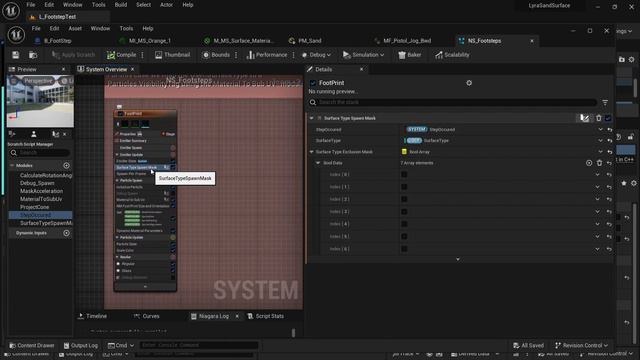Reset the SurfaceType input to default
The height and width of the screenshot is (360, 640).
tap(609, 140)
